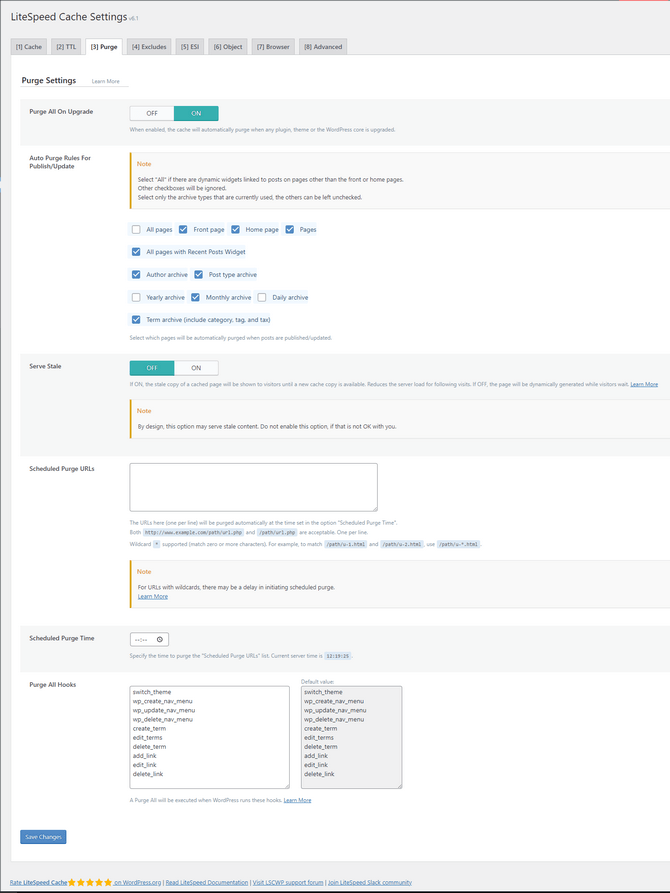
Task: Click the Save Changes button
Action: coord(43,836)
